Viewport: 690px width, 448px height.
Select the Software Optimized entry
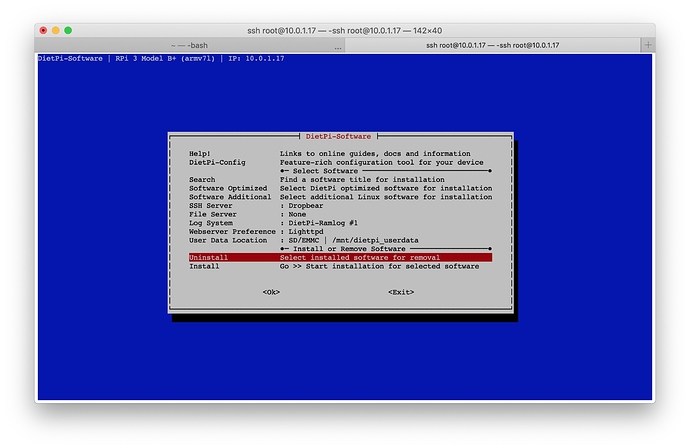(x=341, y=188)
